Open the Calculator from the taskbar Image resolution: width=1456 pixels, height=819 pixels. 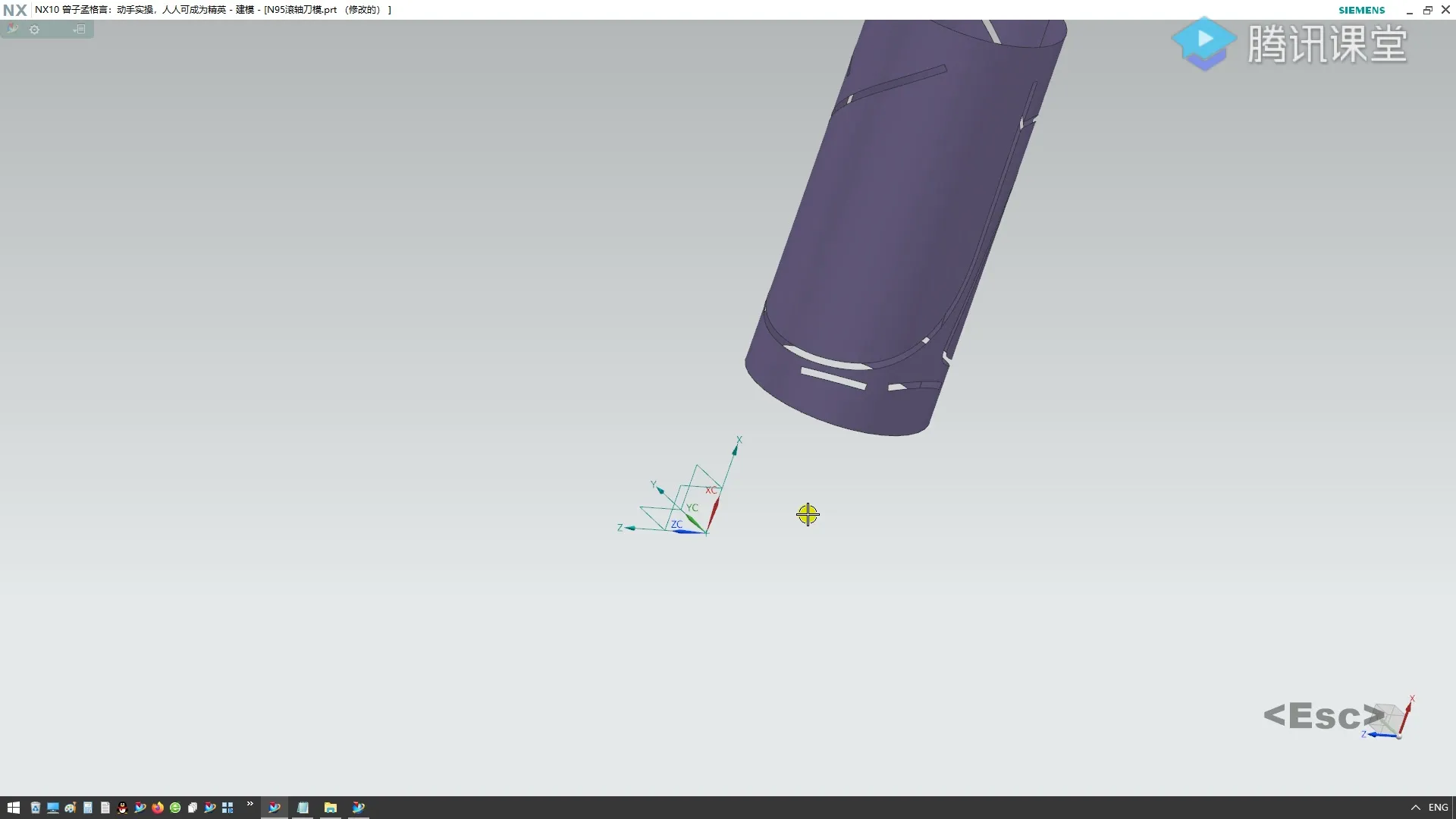(88, 808)
